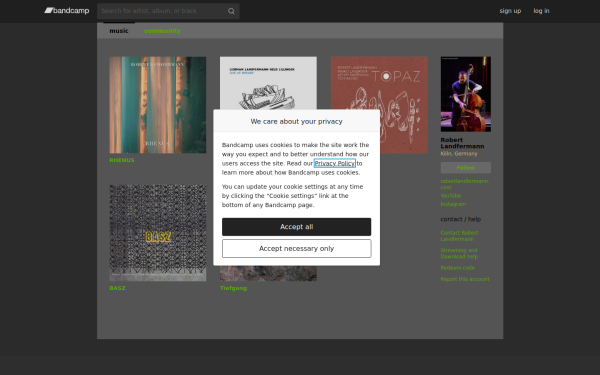Open the sign up link

[510, 11]
